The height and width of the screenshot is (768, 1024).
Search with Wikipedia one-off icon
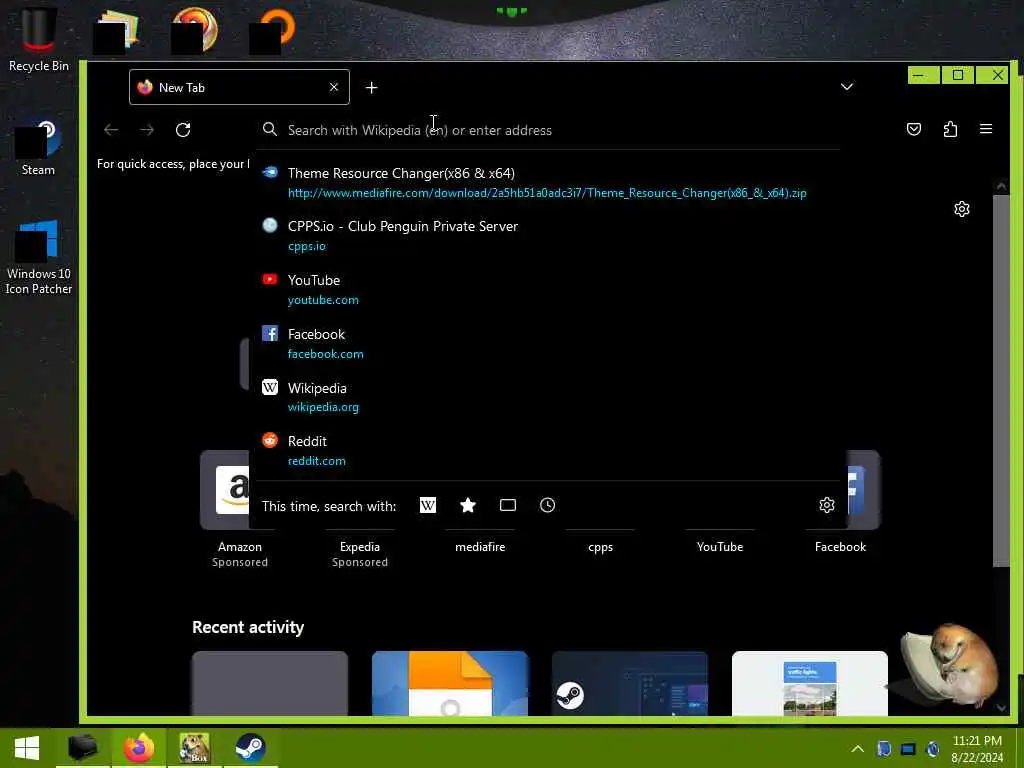[428, 505]
